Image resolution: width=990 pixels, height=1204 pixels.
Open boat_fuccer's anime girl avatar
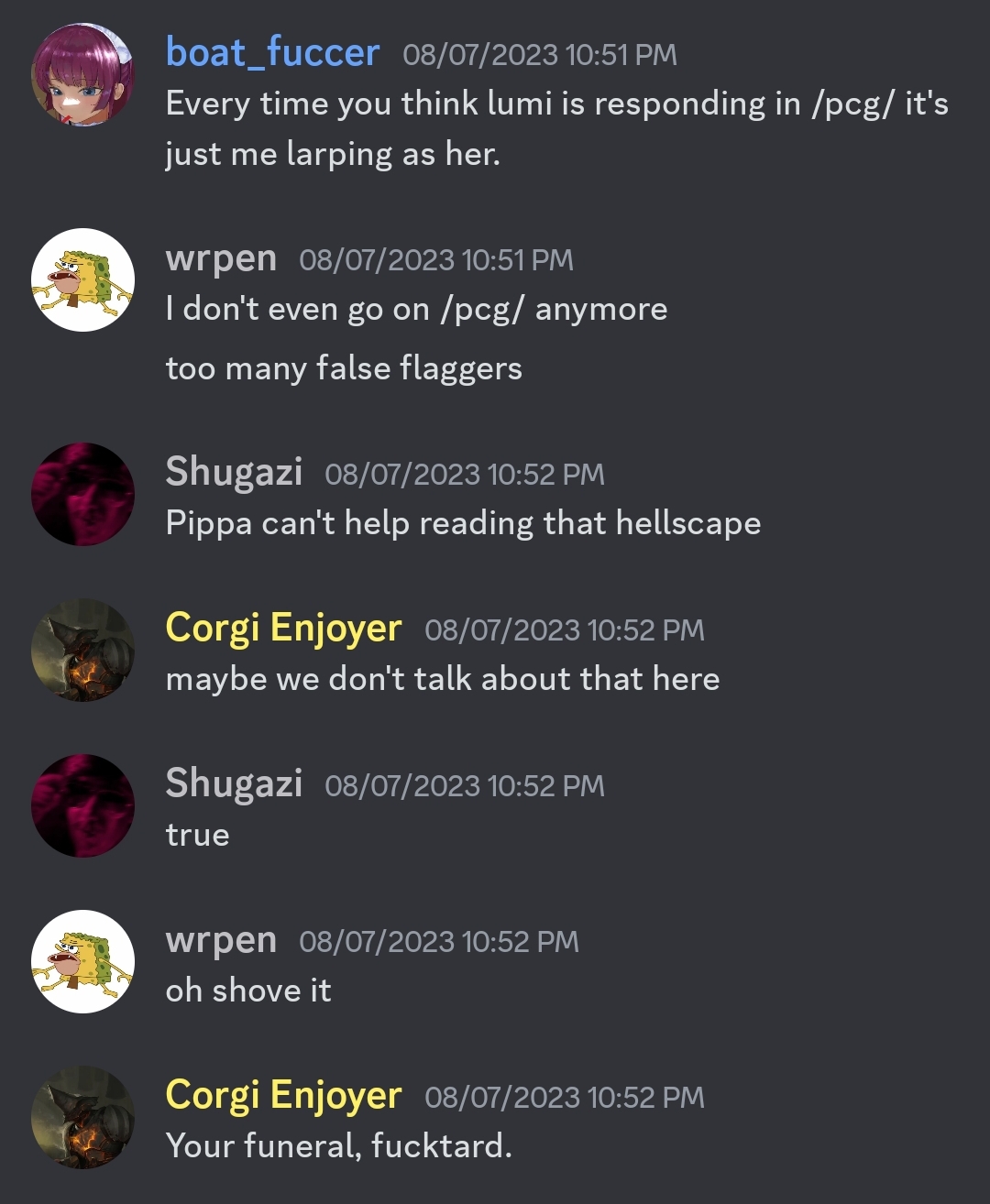click(82, 74)
